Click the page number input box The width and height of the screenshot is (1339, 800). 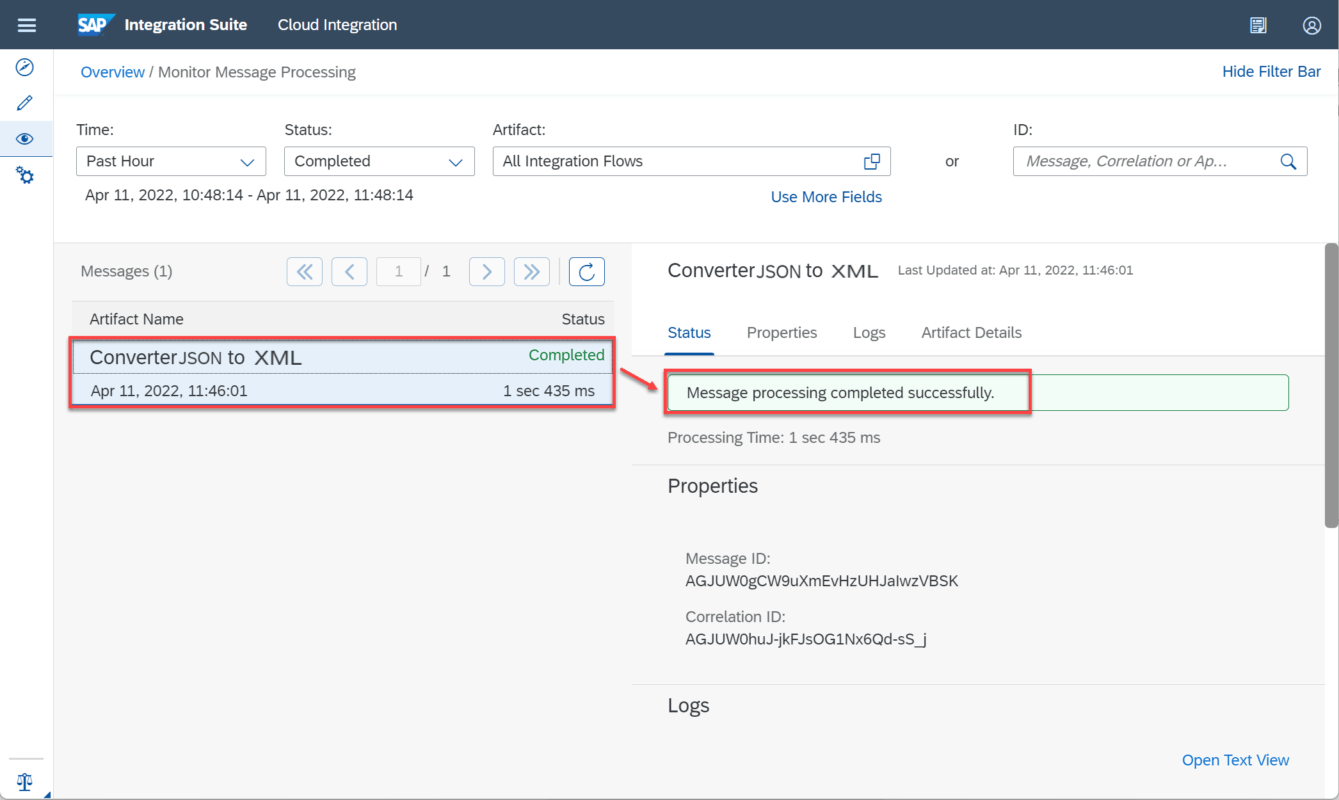click(398, 271)
